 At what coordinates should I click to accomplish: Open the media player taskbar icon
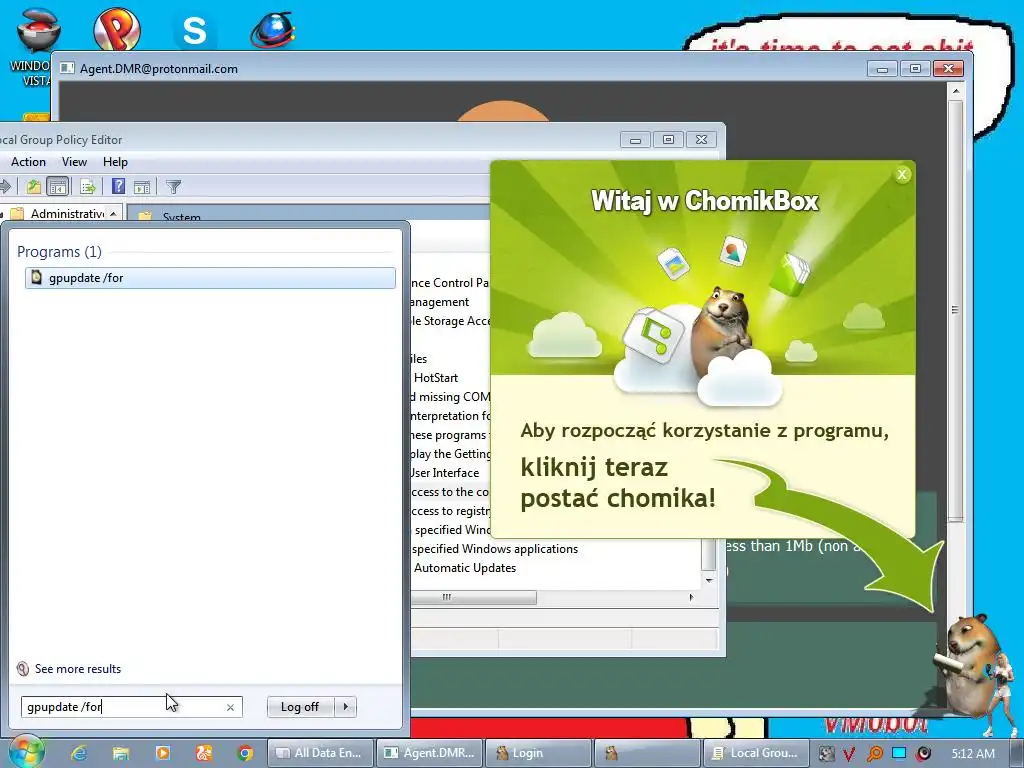click(163, 753)
